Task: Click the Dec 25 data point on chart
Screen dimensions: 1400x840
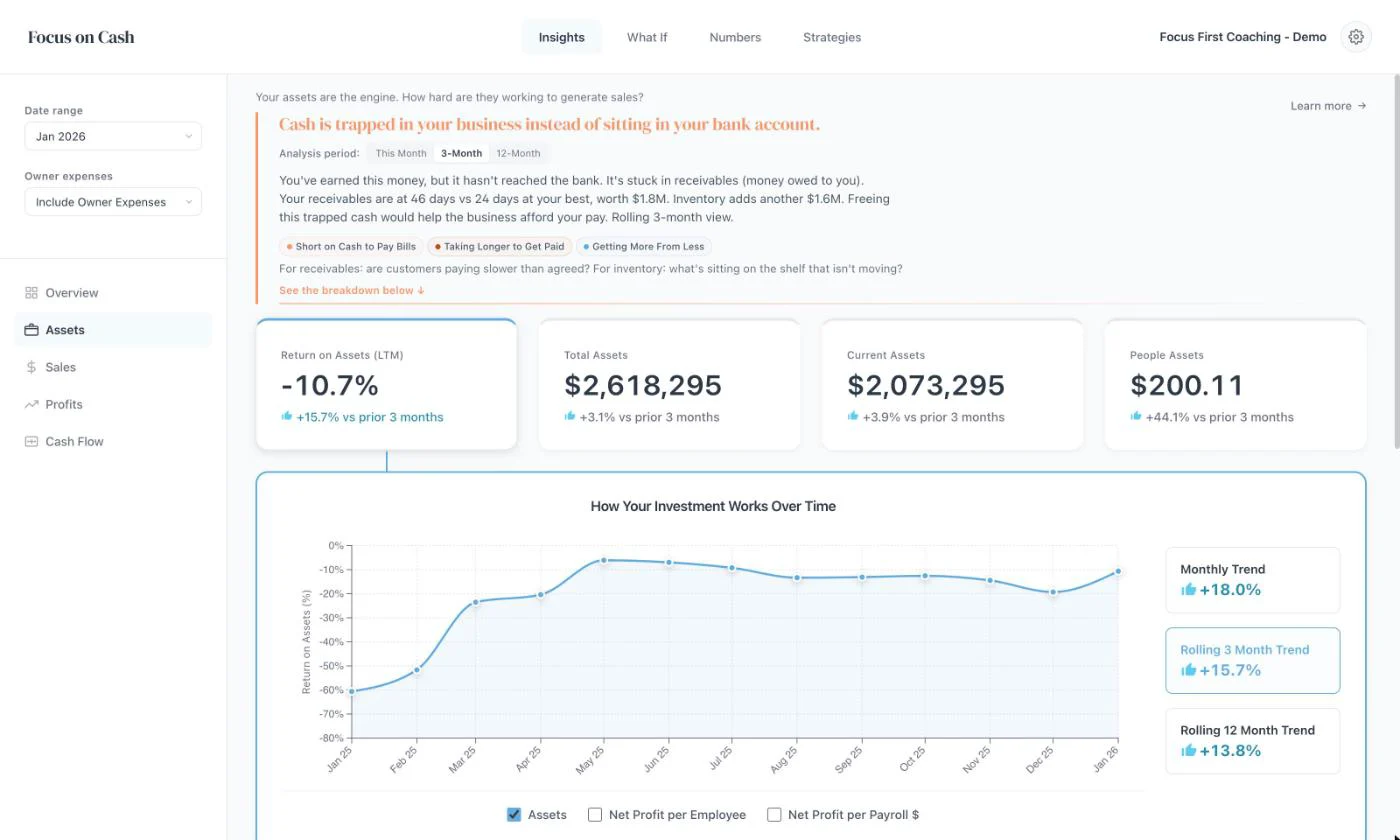Action: tap(1053, 592)
